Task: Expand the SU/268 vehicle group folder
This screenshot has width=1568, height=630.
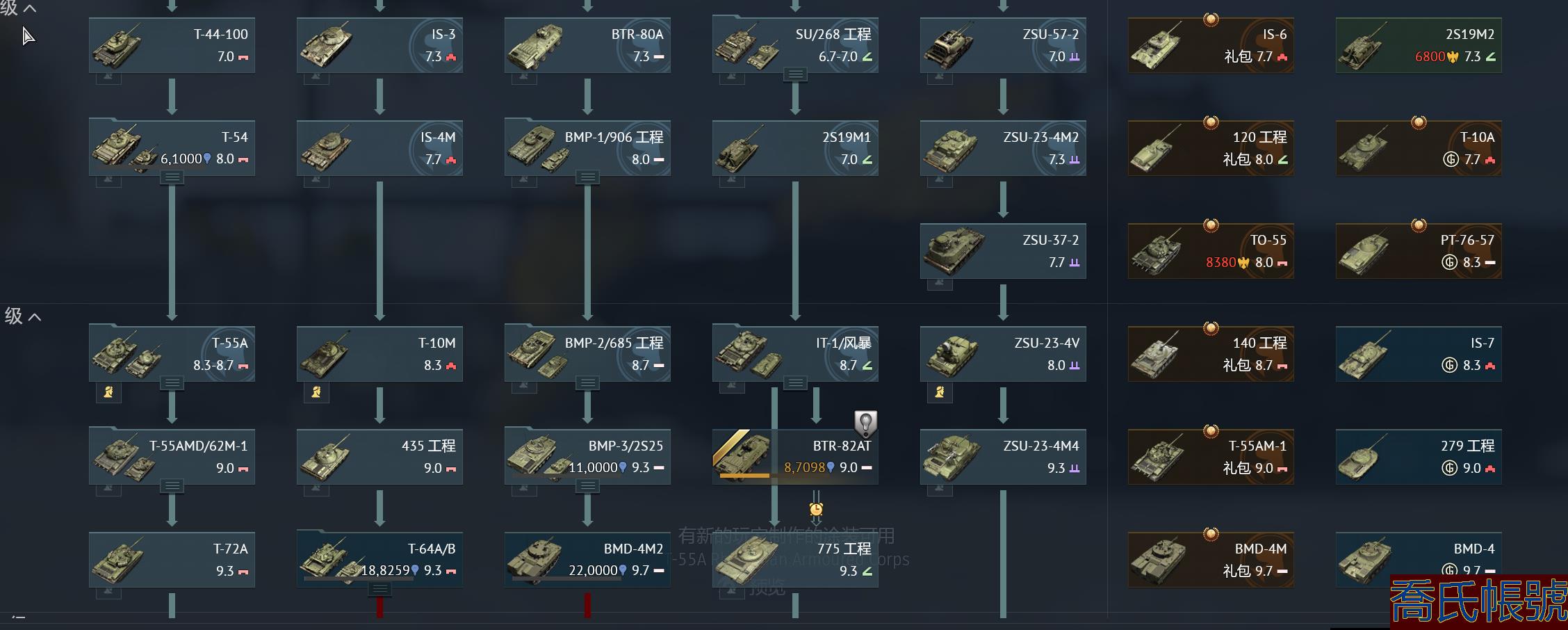Action: pyautogui.click(x=795, y=74)
